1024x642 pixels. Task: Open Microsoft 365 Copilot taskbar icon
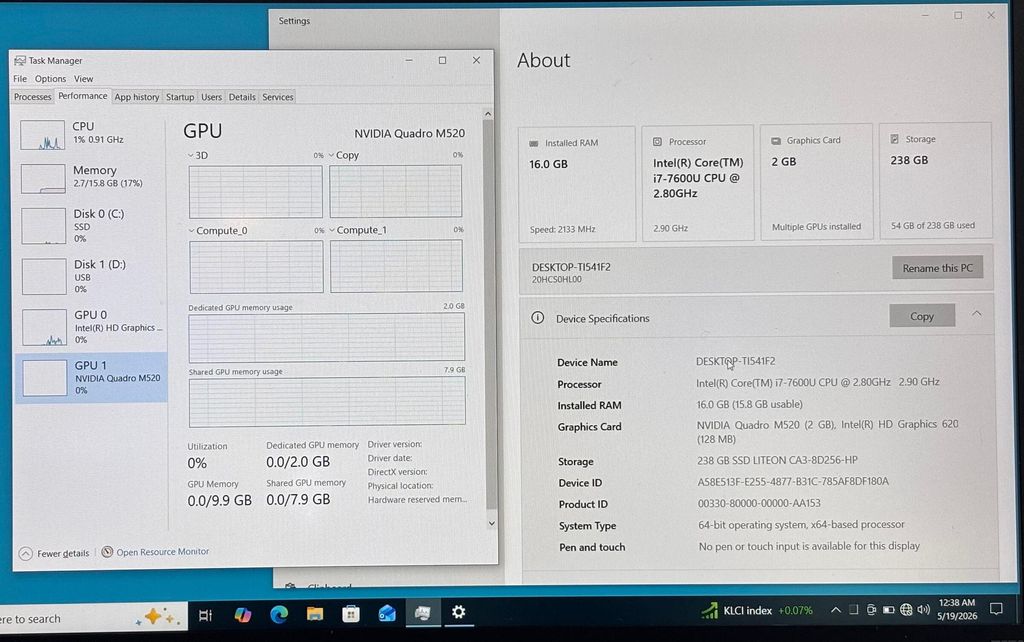pos(243,615)
